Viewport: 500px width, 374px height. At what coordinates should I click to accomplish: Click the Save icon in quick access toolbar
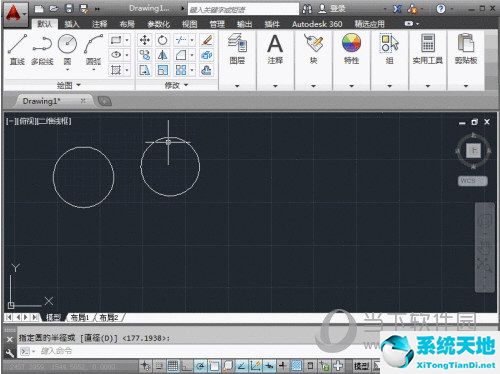(69, 9)
